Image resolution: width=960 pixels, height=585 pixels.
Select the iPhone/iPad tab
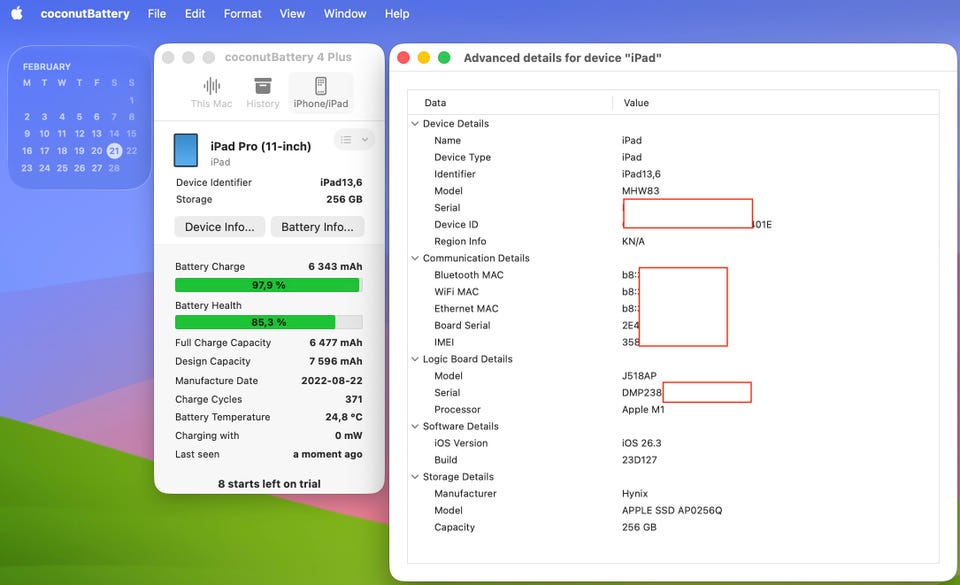pos(321,93)
